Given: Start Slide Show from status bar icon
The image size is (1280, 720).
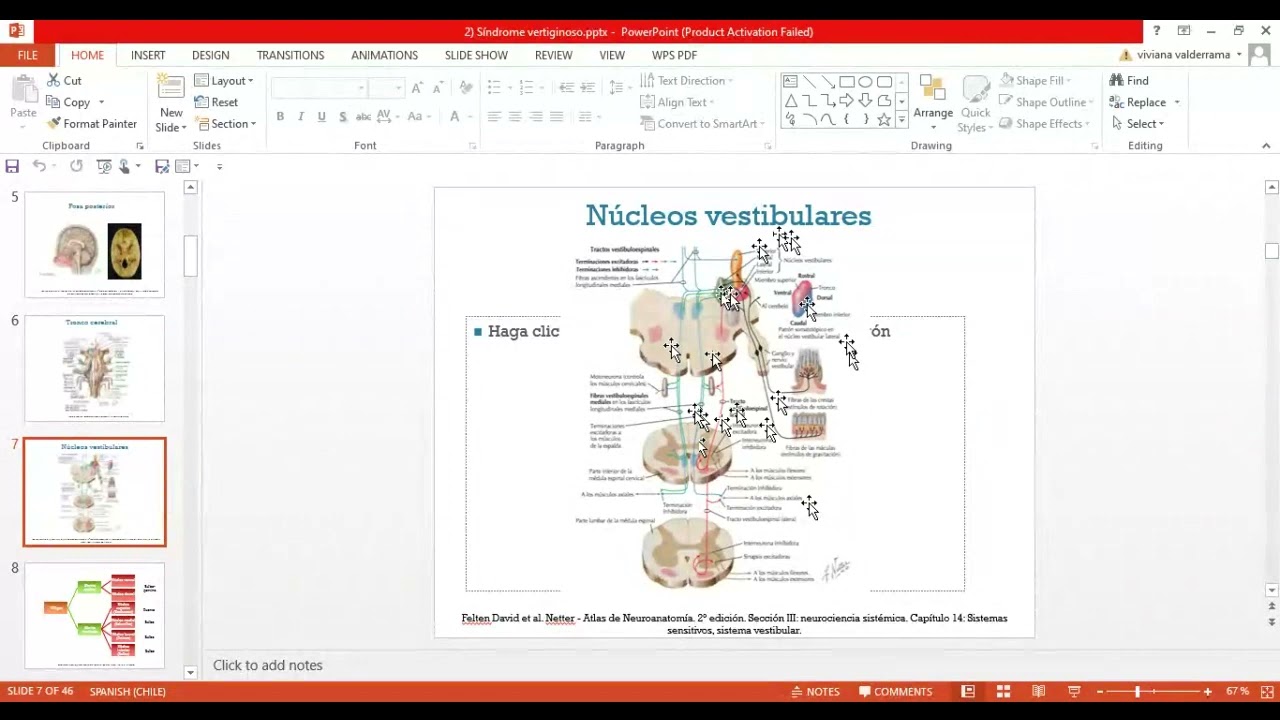Looking at the screenshot, I should [1074, 691].
